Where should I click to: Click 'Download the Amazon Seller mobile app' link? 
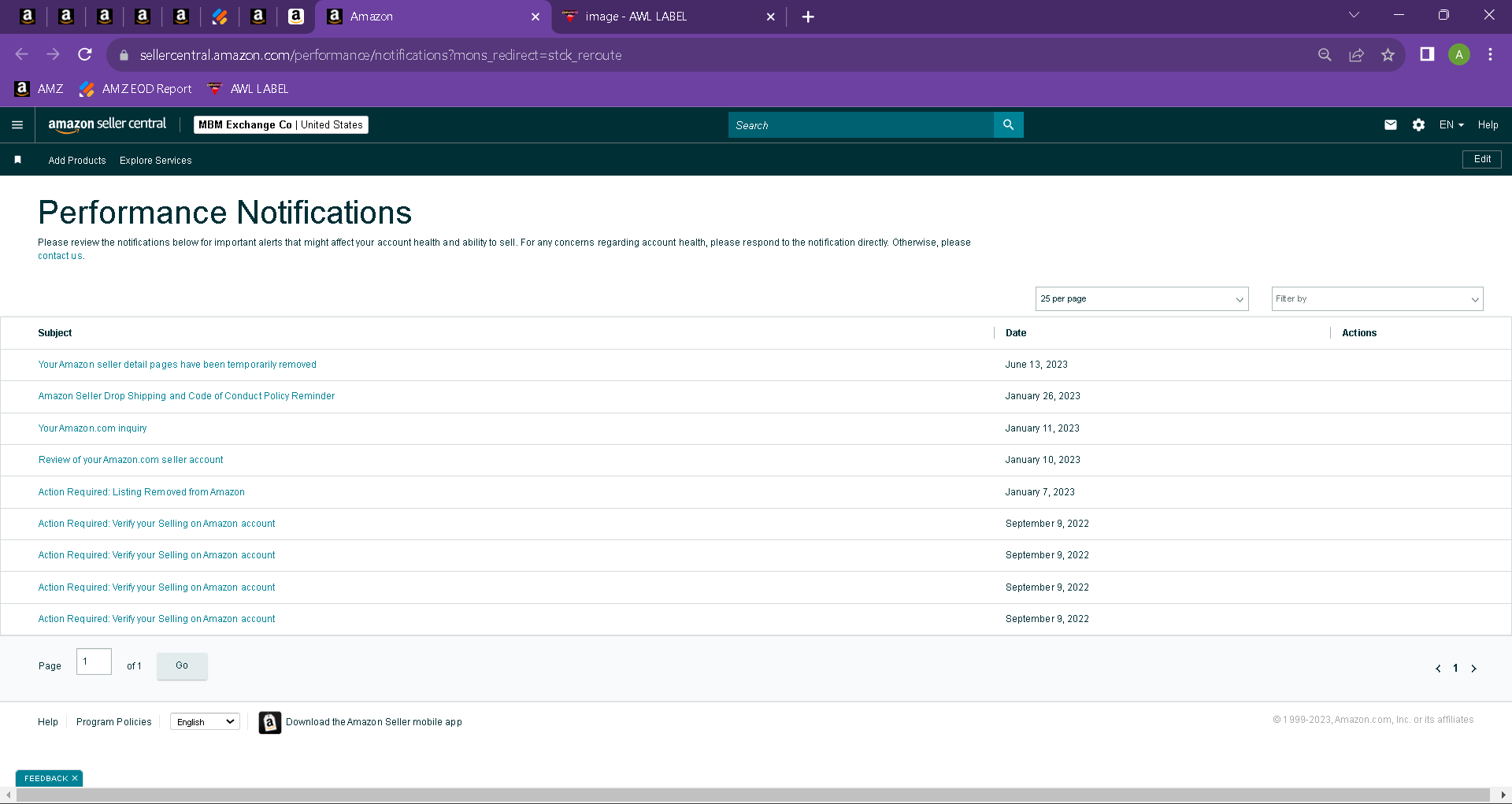(374, 722)
